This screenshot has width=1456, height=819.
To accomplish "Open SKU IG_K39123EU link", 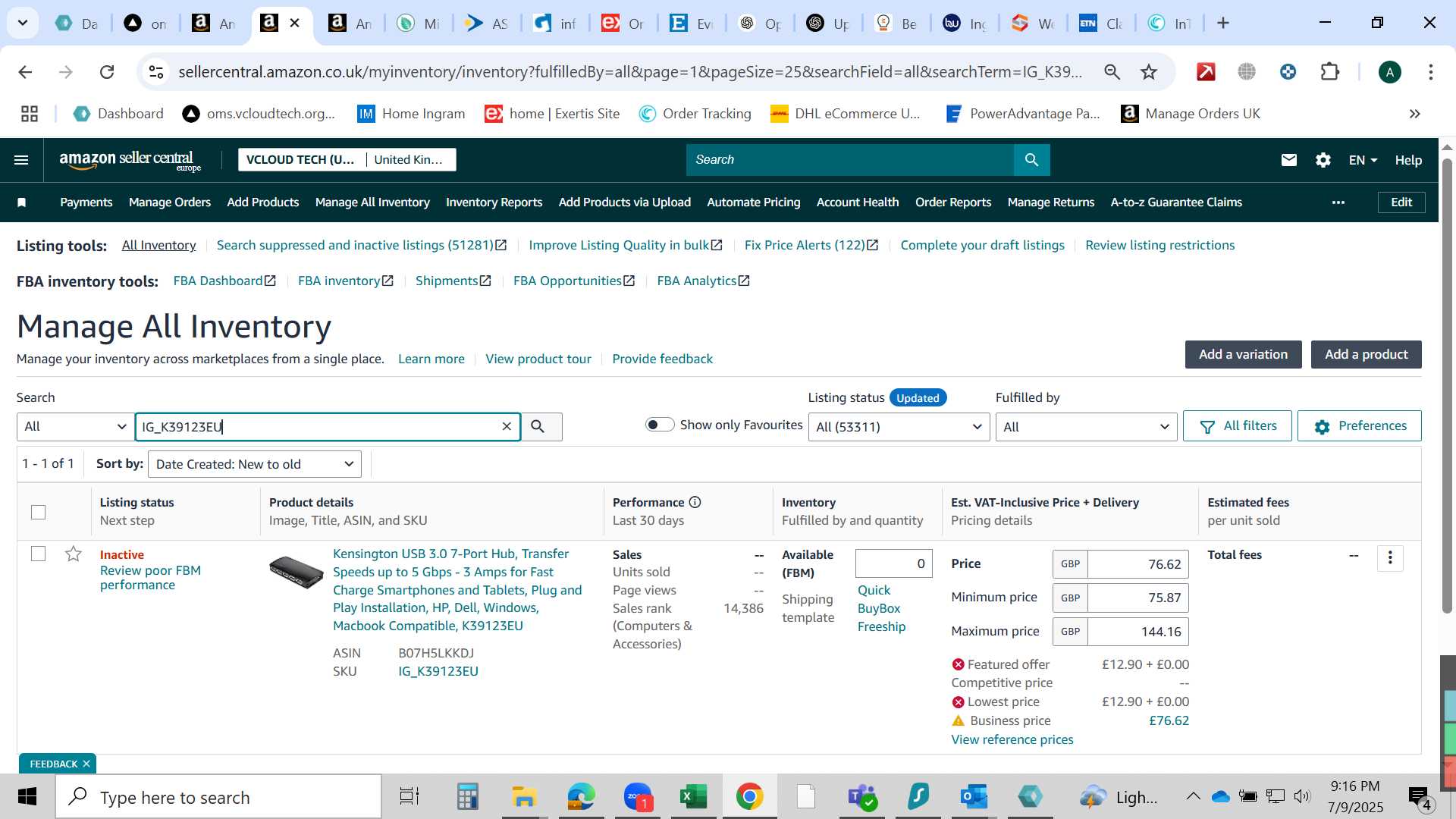I will pyautogui.click(x=438, y=671).
